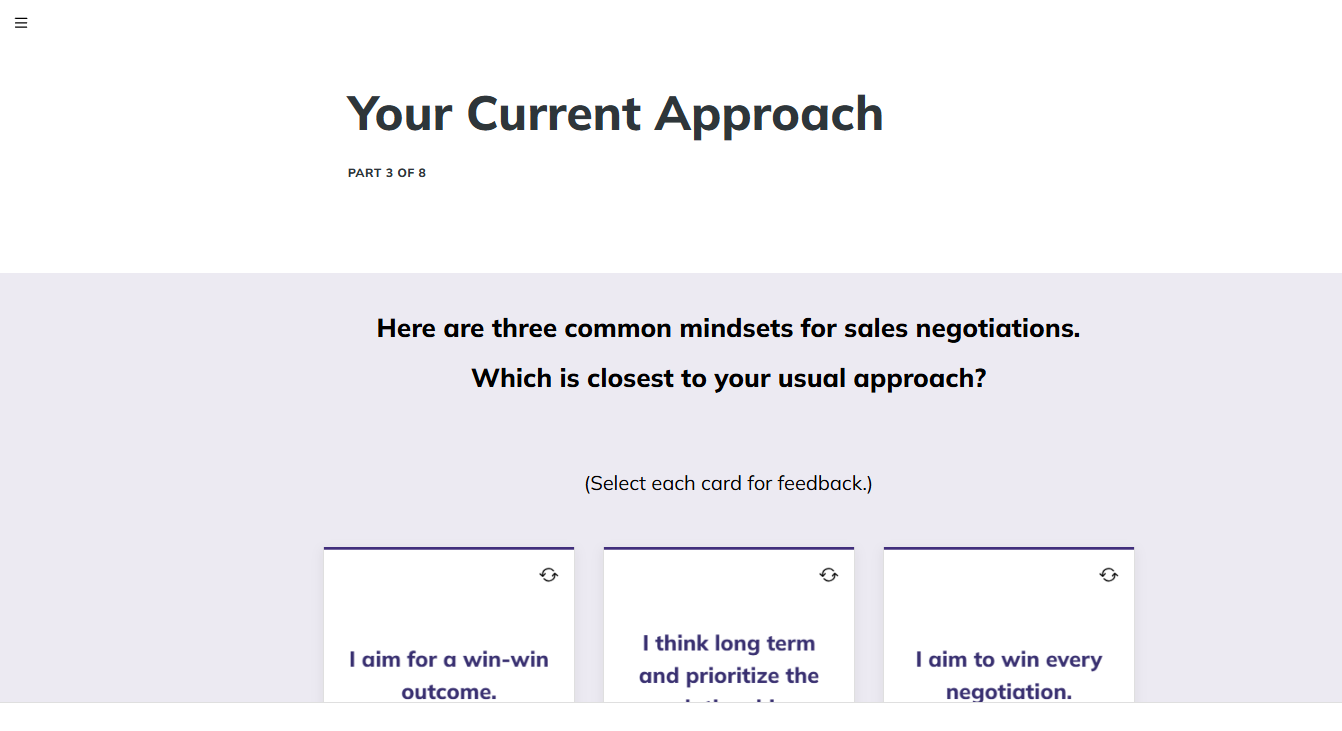
Task: Click the "Here are three common mindsets" heading
Action: pyautogui.click(x=729, y=328)
